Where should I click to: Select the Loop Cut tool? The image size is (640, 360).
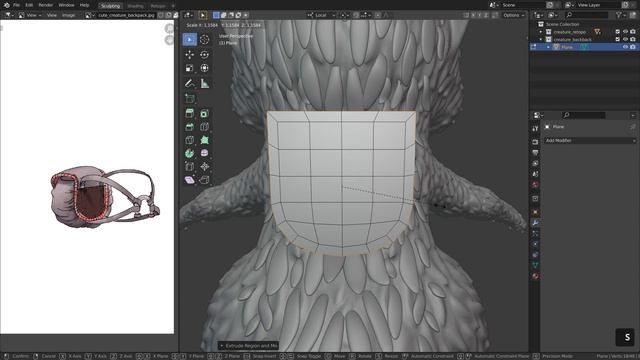(204, 127)
